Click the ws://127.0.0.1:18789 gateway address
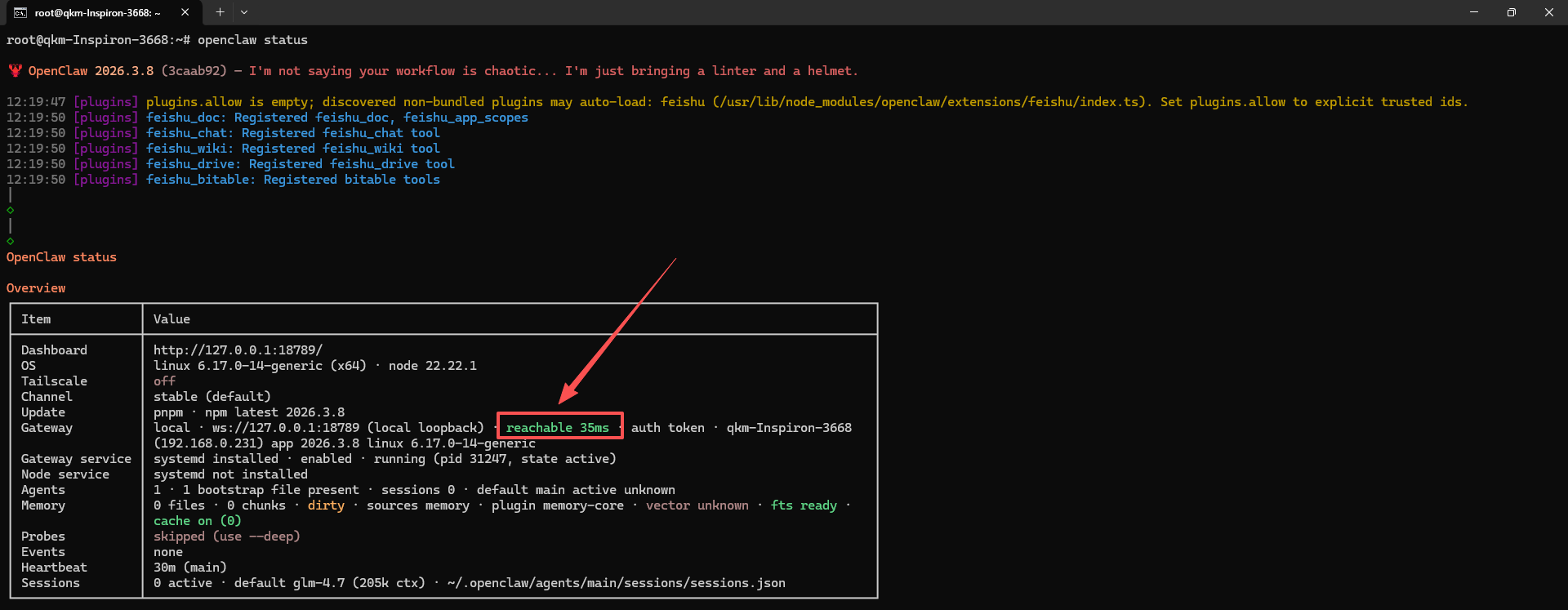The image size is (1568, 610). pos(286,428)
